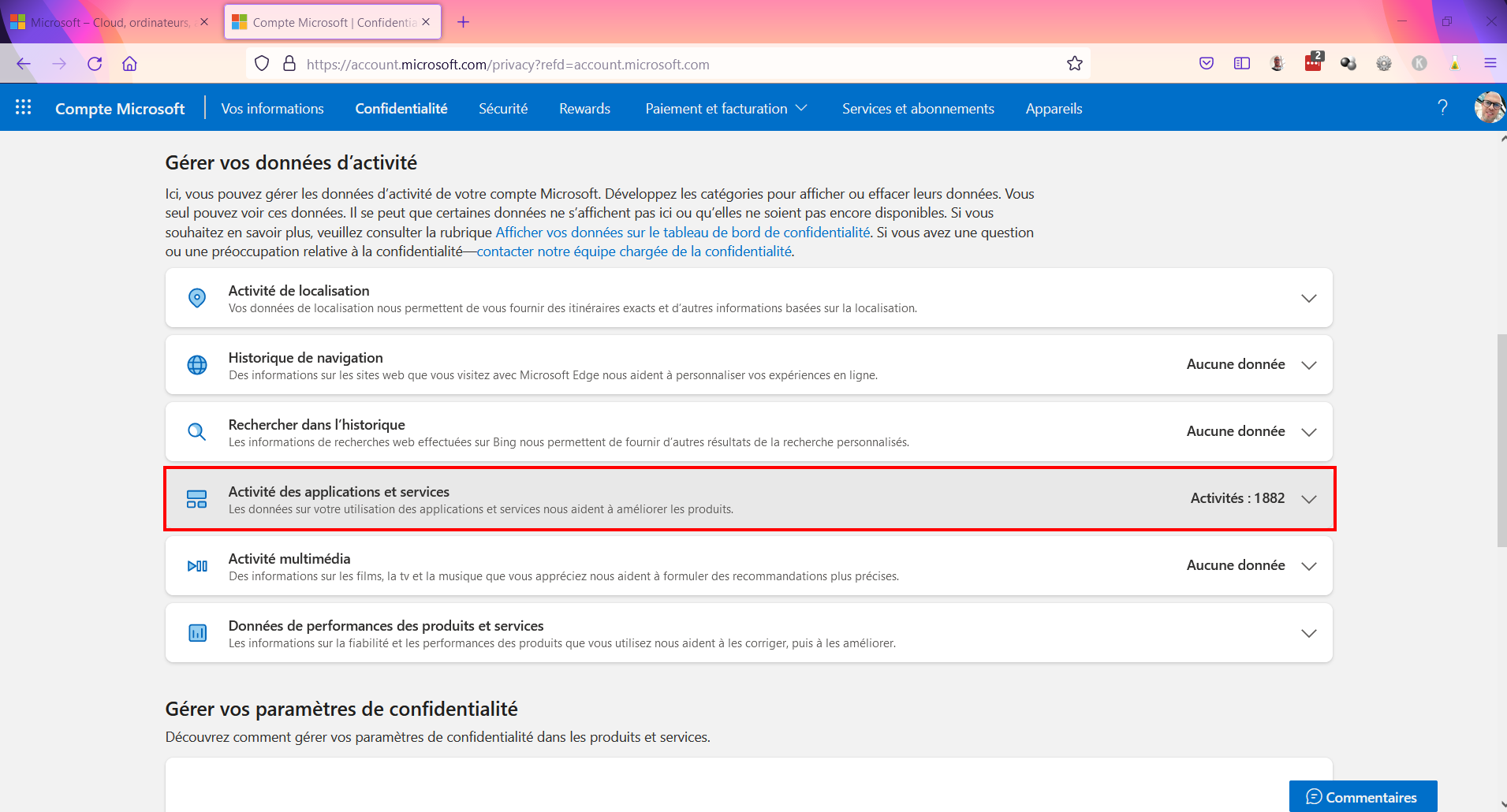Image resolution: width=1507 pixels, height=812 pixels.
Task: Click the media play icon of Activité multimédia
Action: (197, 566)
